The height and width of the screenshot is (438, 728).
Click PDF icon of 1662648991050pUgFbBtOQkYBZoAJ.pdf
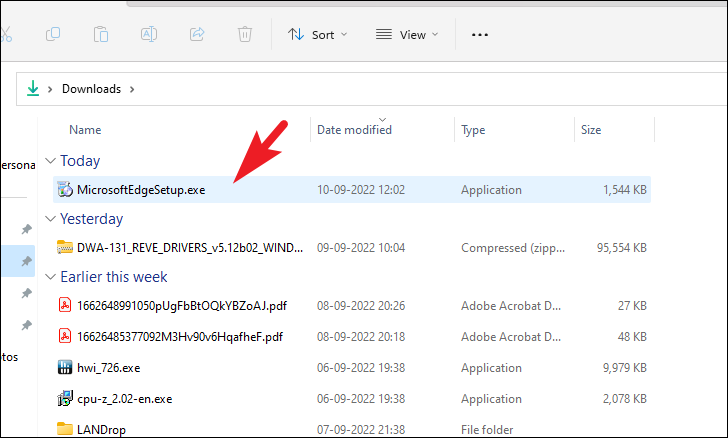click(x=65, y=305)
